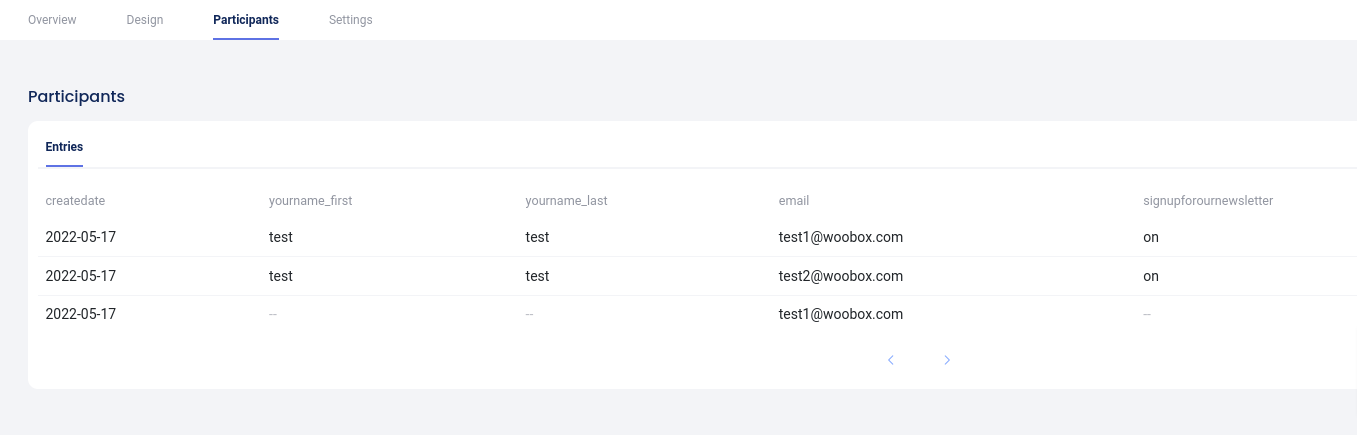The width and height of the screenshot is (1357, 435).
Task: Click the third row's createdate value
Action: click(x=81, y=314)
